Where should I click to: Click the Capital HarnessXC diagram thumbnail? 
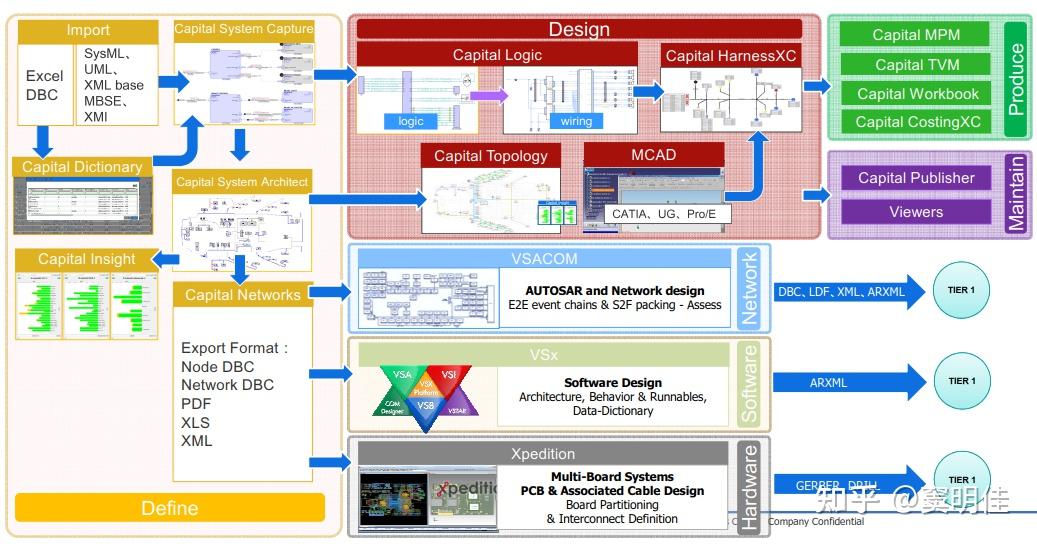(x=731, y=100)
